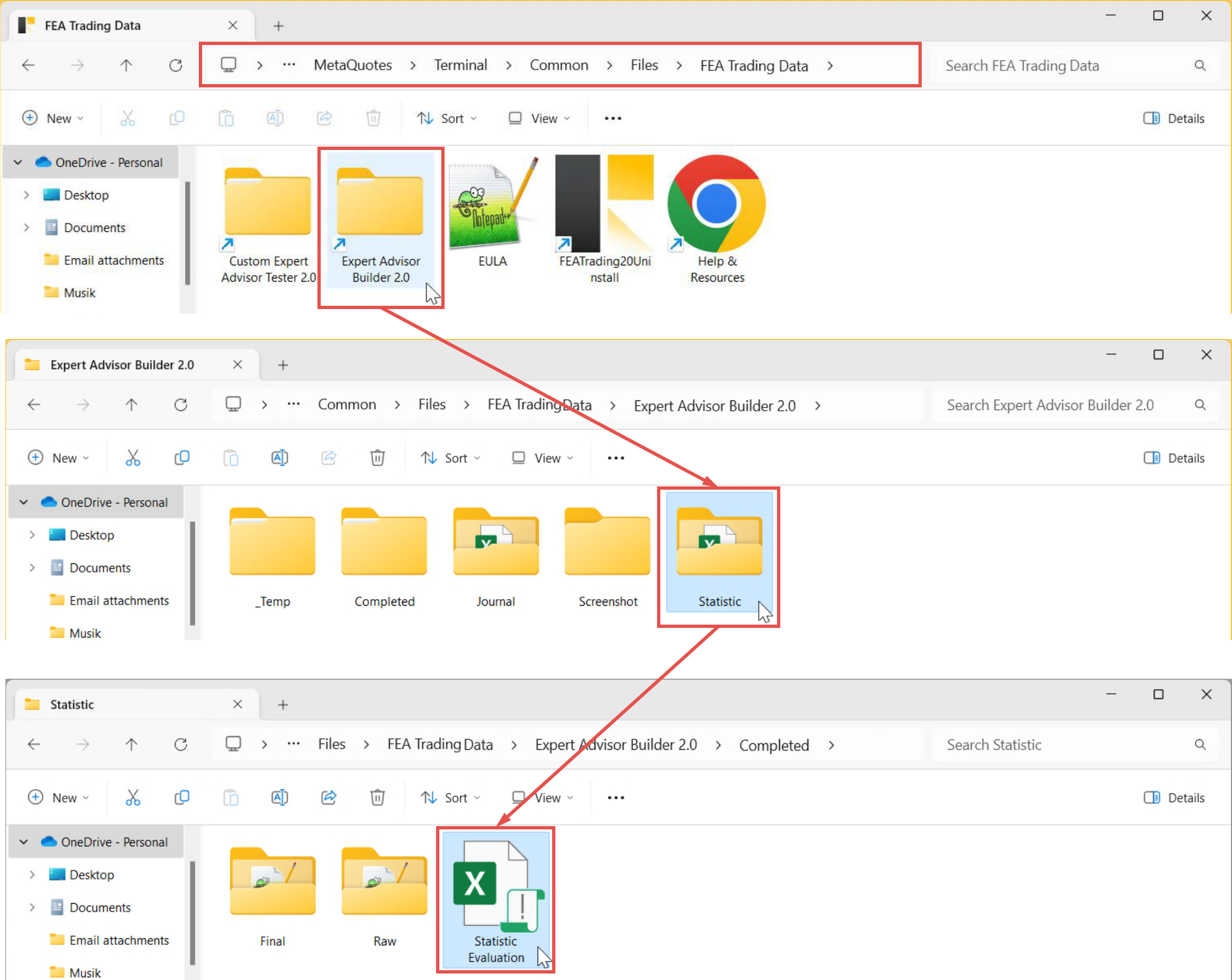This screenshot has height=980, width=1232.
Task: Open Sort dropdown in Statistic window
Action: click(451, 797)
